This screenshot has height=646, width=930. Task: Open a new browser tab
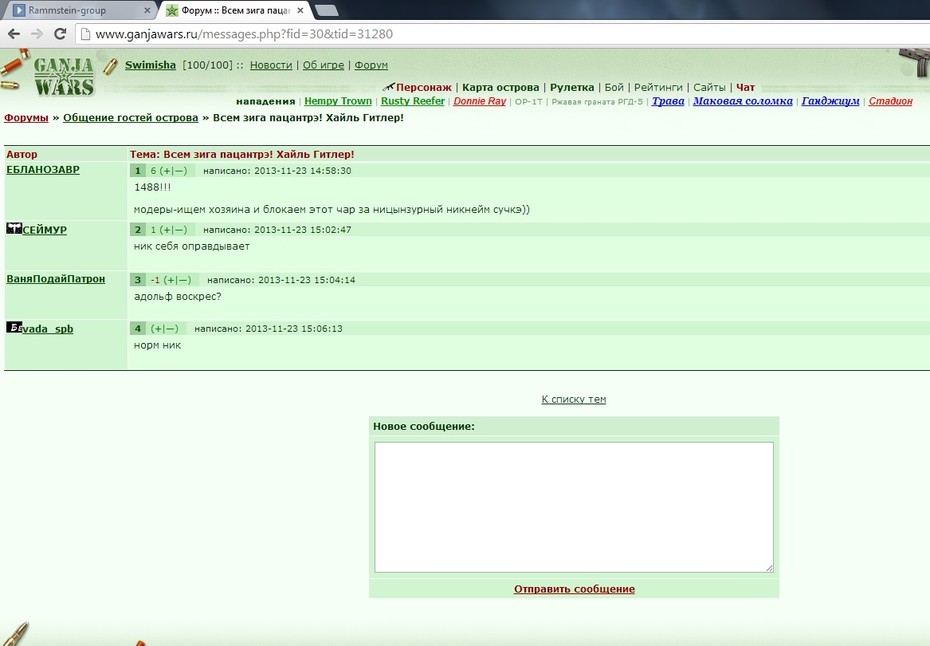click(x=326, y=10)
